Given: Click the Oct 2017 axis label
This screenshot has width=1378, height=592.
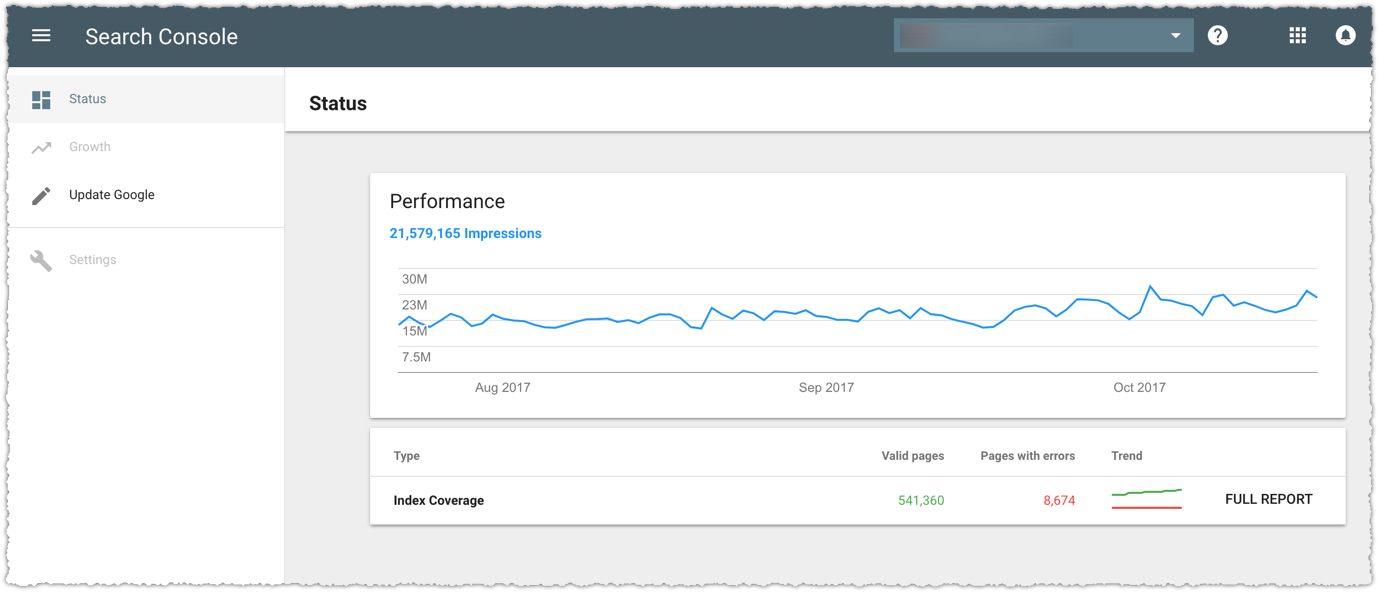Looking at the screenshot, I should pos(1139,387).
